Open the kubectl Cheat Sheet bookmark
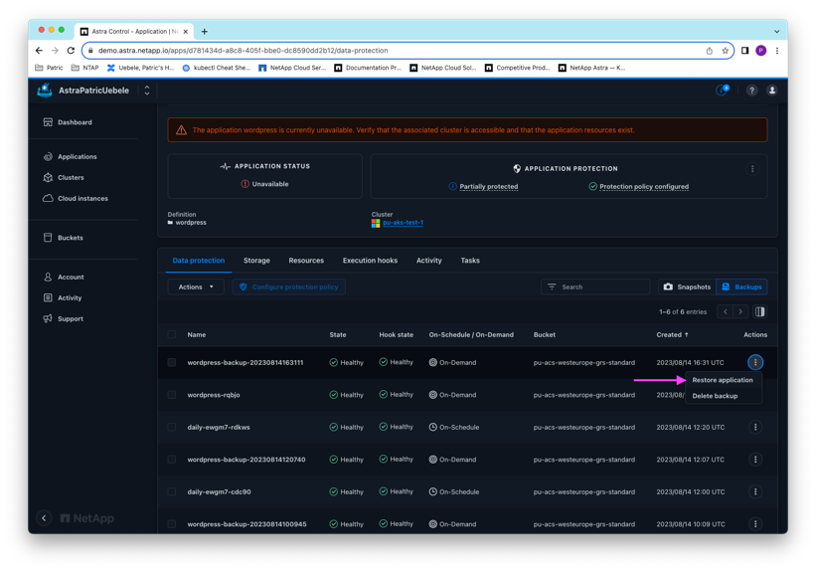816x571 pixels. point(216,68)
